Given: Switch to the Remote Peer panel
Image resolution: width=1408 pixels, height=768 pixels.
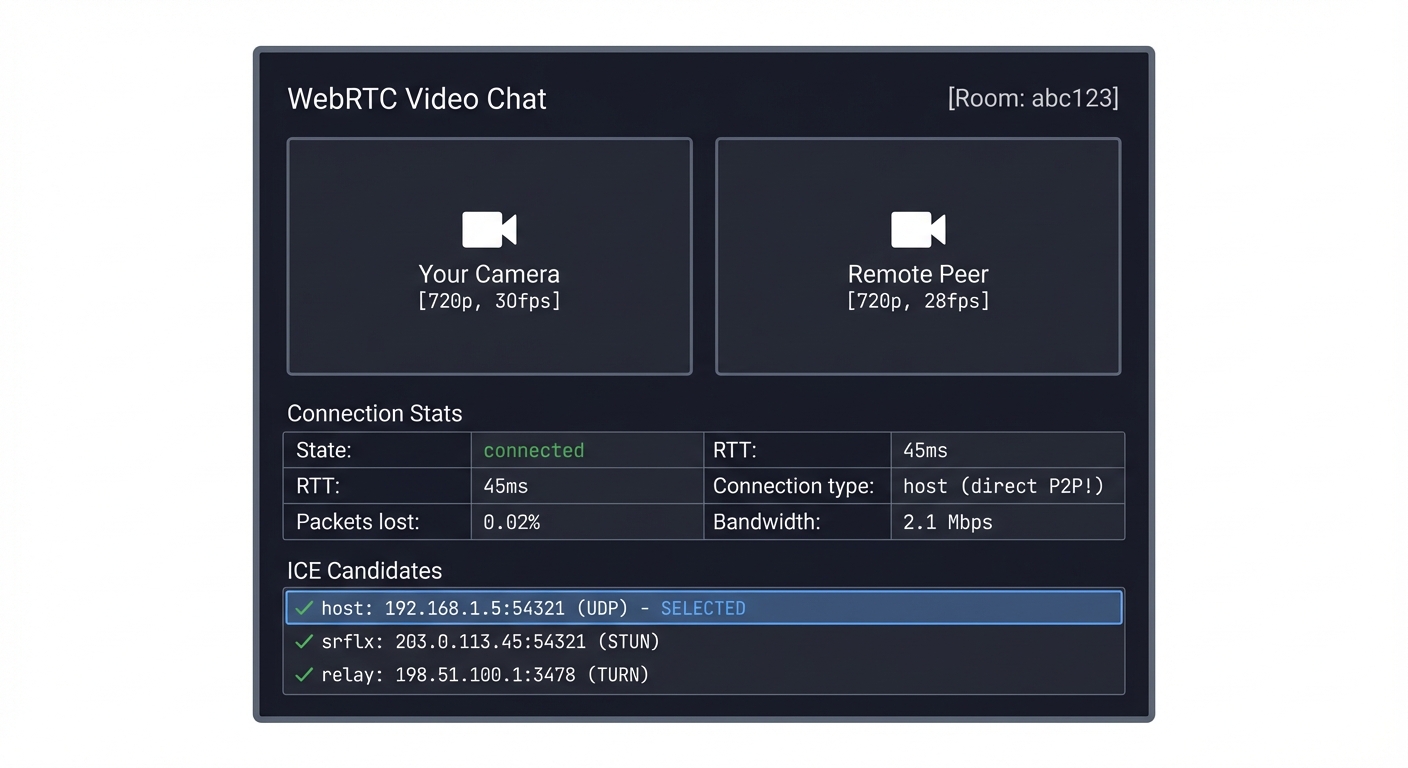Looking at the screenshot, I should [917, 256].
